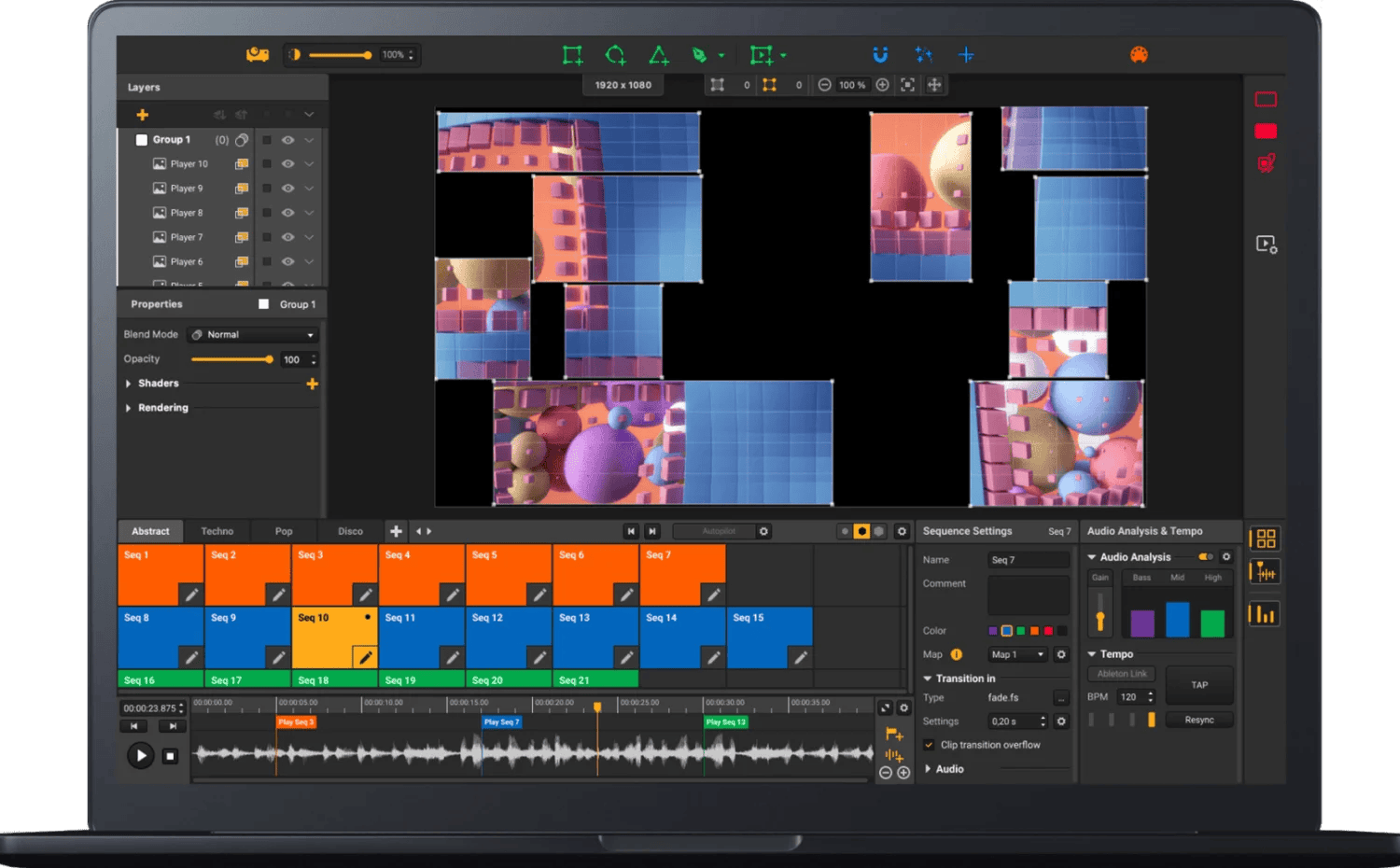Click the red outline rectangle output icon
This screenshot has width=1400, height=868.
coord(1266,99)
